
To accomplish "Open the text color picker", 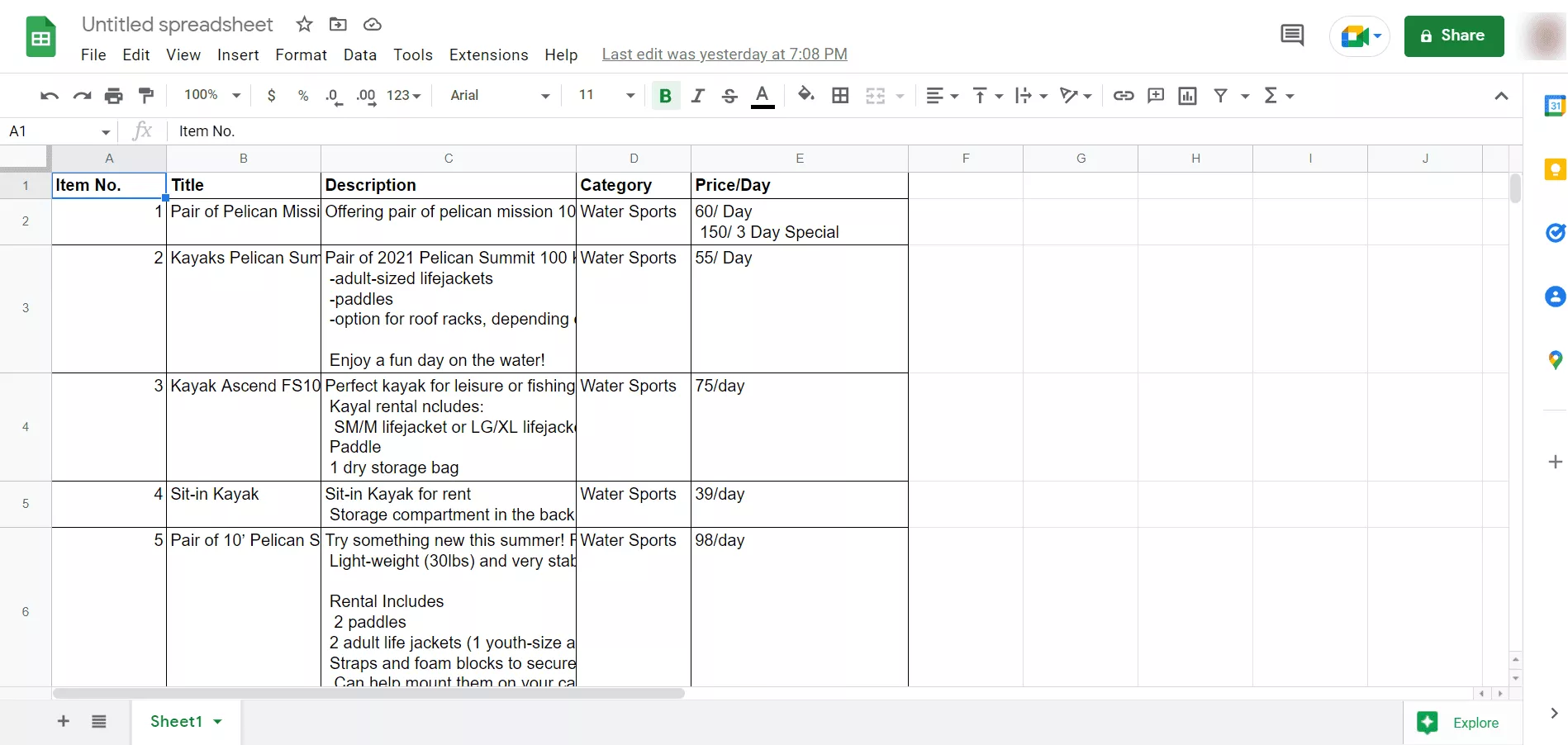I will [762, 95].
